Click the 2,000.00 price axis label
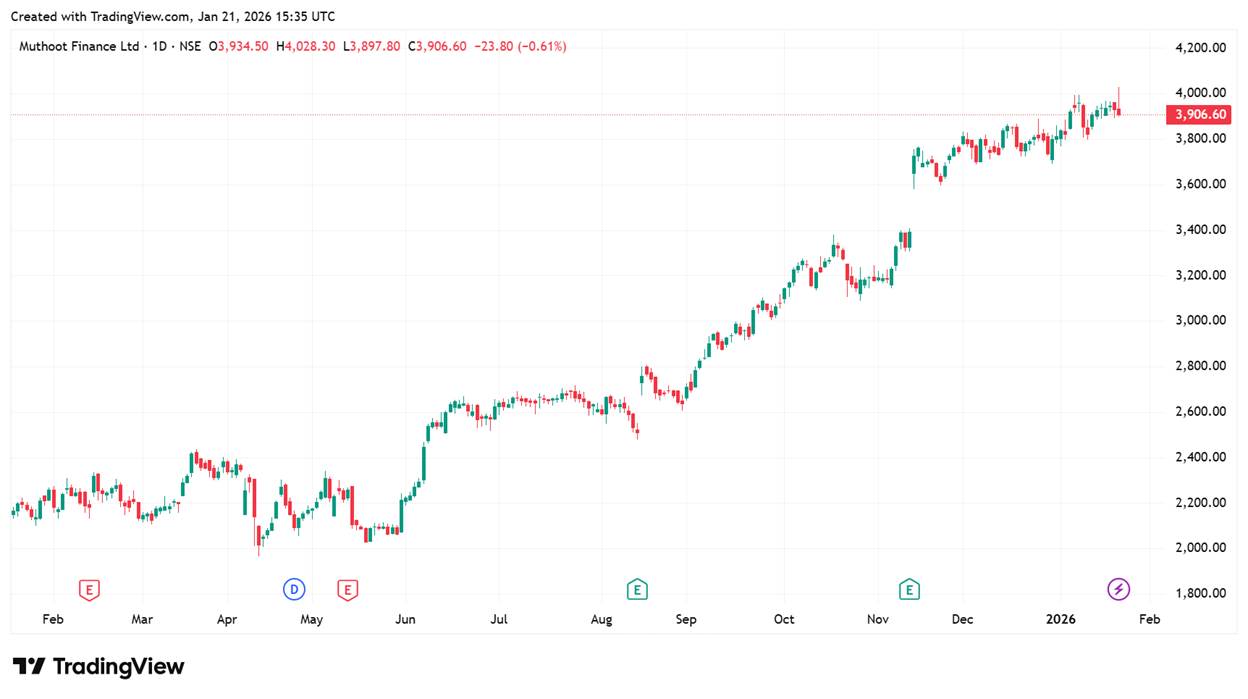The width and height of the screenshot is (1248, 699). [1200, 547]
